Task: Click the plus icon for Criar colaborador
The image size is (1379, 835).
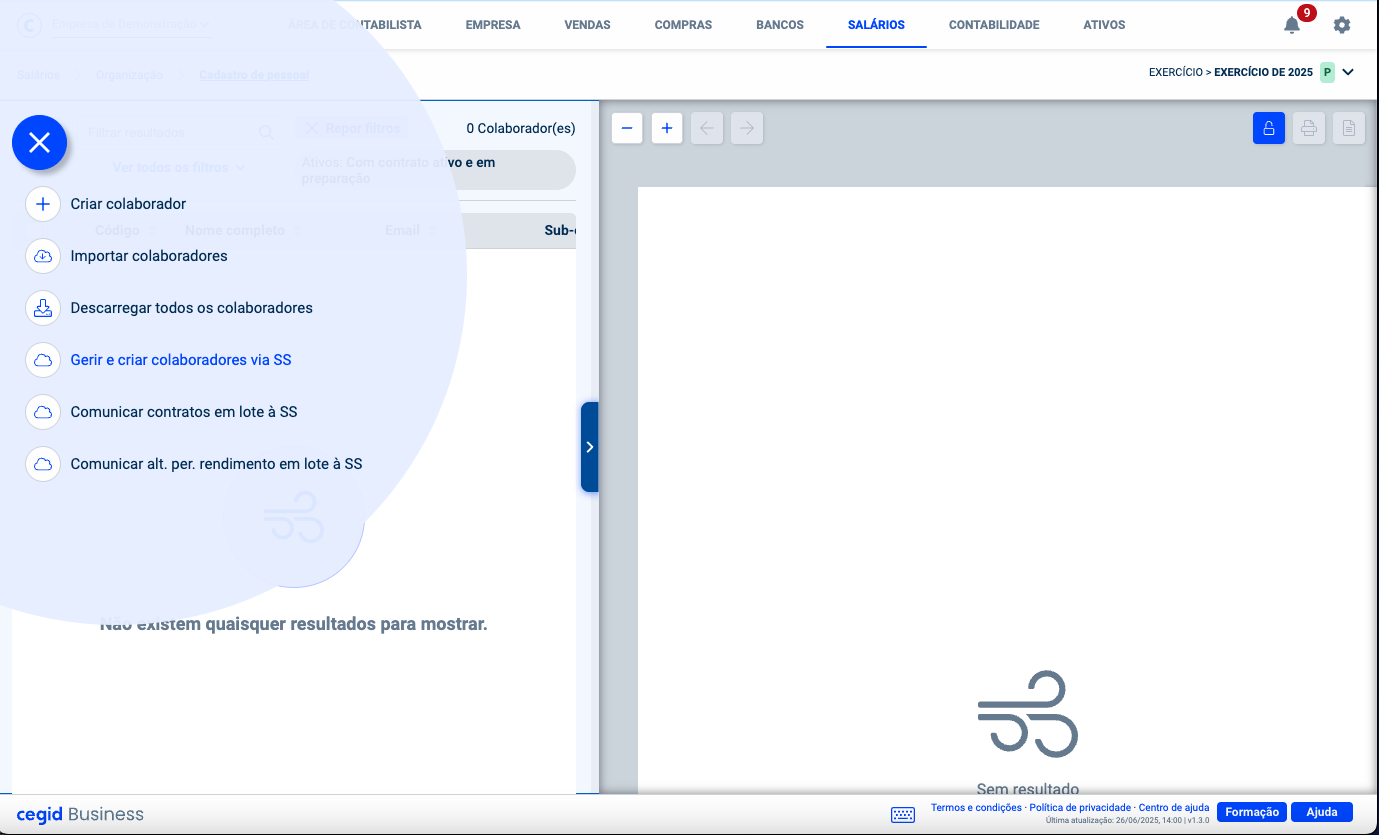Action: point(43,204)
